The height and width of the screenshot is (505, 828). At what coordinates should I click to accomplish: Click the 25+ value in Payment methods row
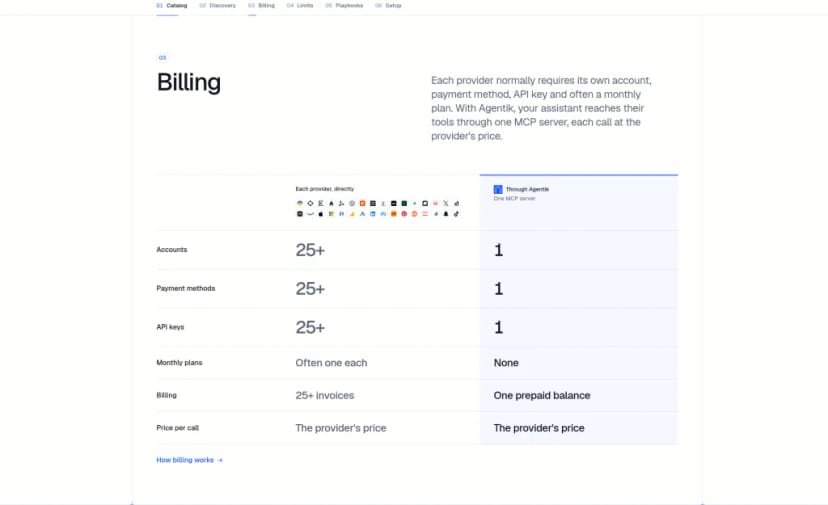coord(310,288)
